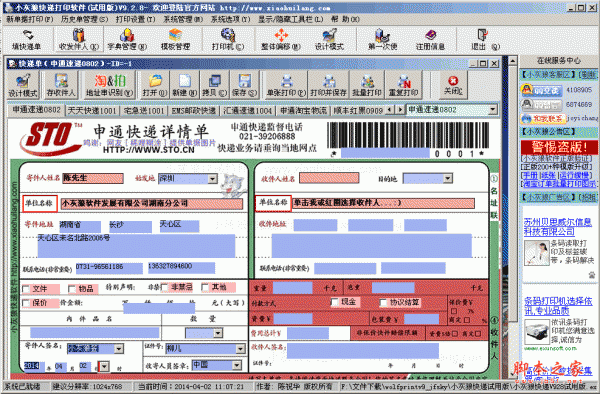
Task: Switch to 天天快递1001 tab
Action: 92,111
